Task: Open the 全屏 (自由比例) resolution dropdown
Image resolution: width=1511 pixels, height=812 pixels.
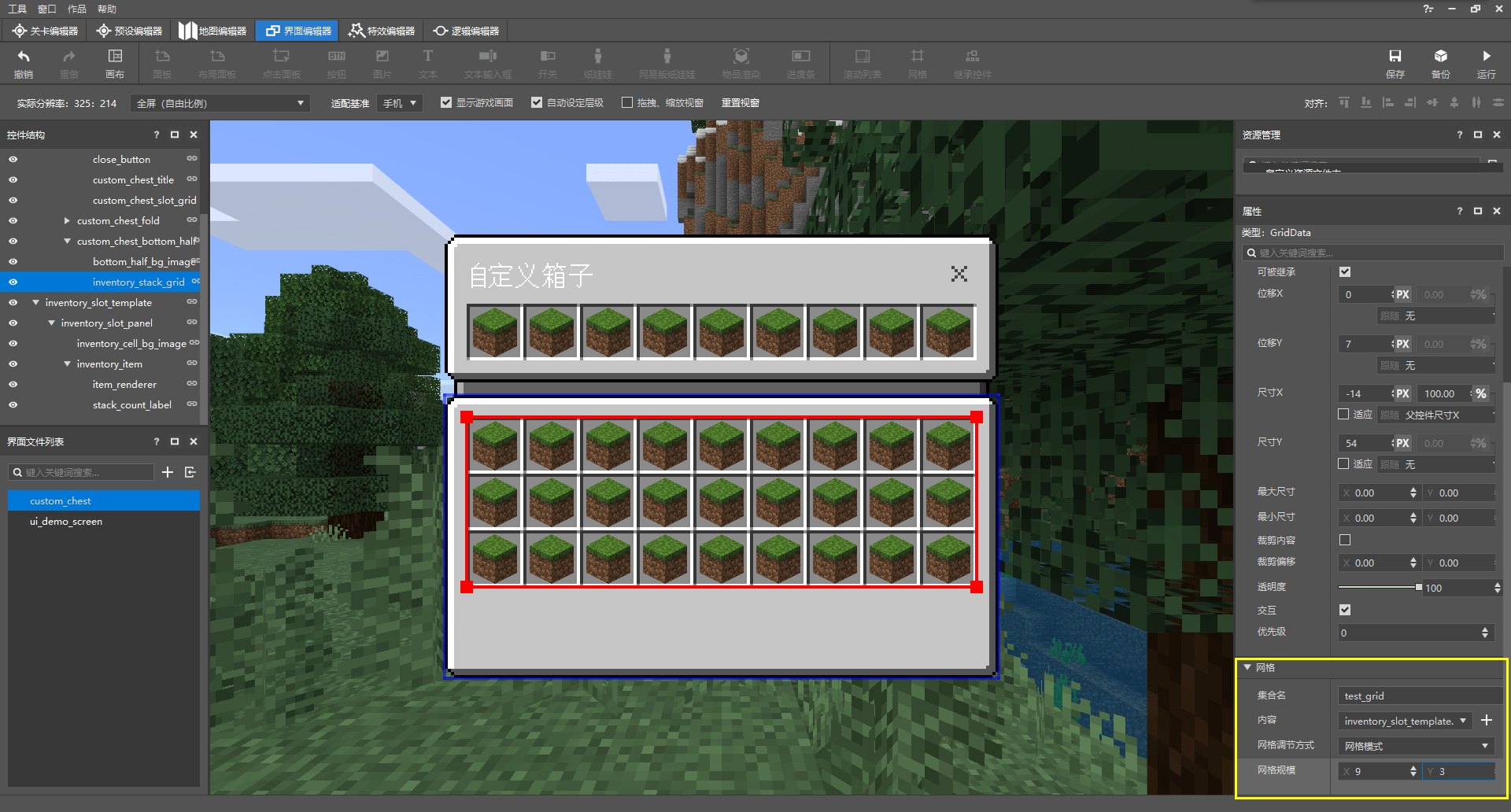Action: pos(220,103)
